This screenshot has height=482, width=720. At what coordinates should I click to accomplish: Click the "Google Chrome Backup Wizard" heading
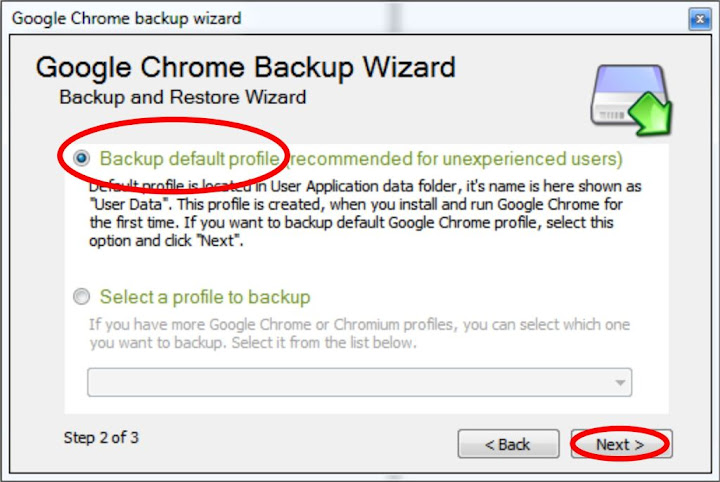click(x=246, y=68)
